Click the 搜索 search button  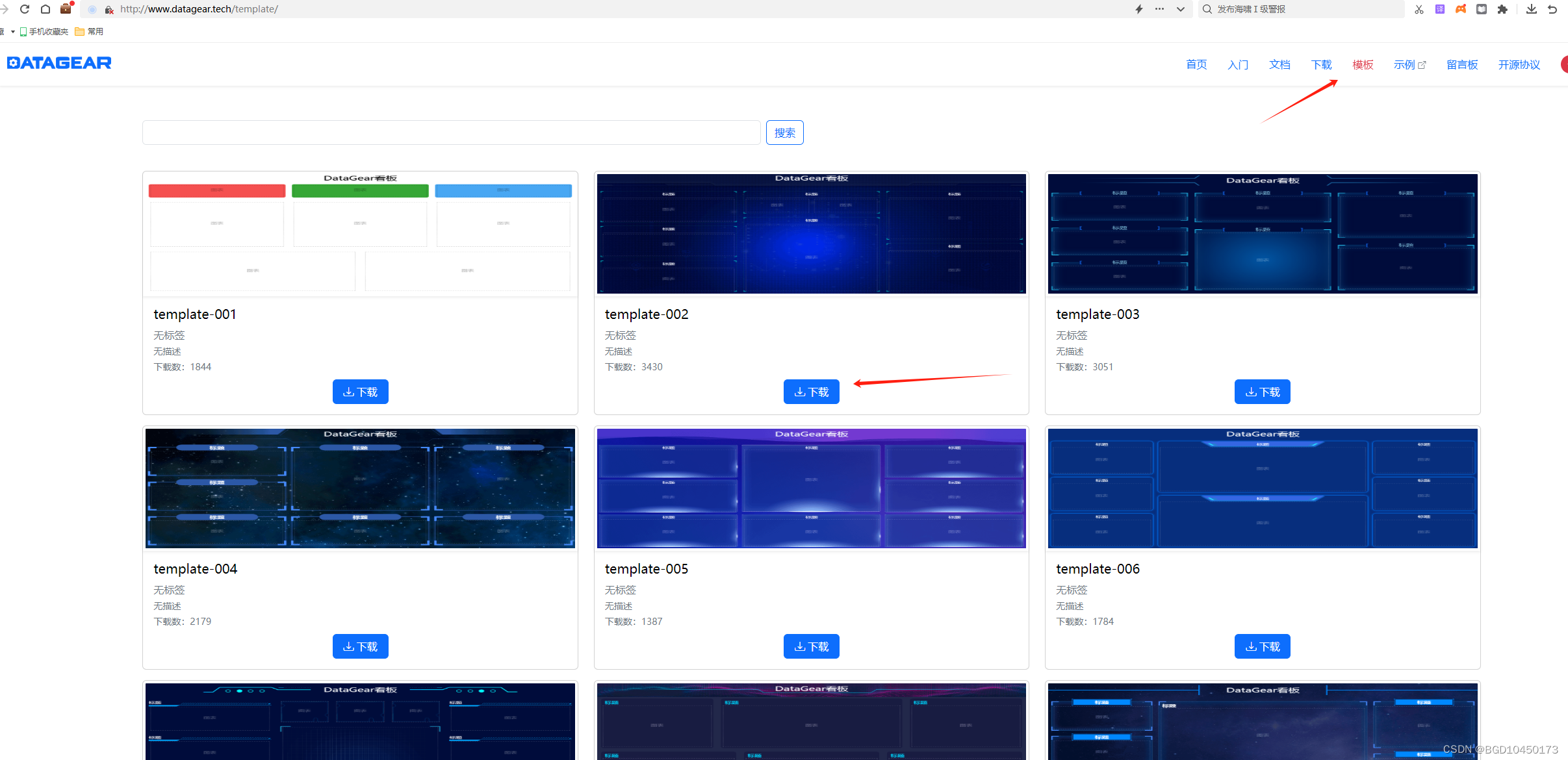point(784,132)
